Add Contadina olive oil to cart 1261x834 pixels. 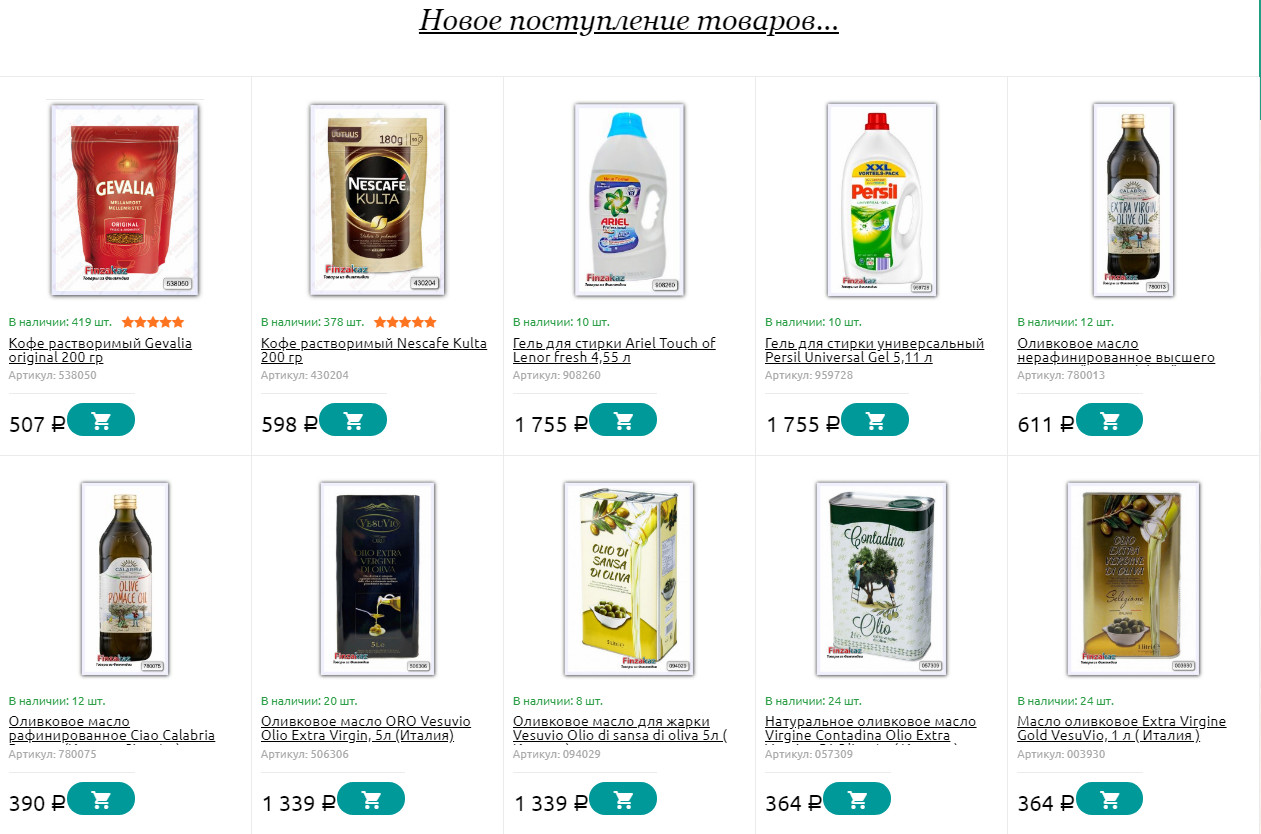point(857,799)
